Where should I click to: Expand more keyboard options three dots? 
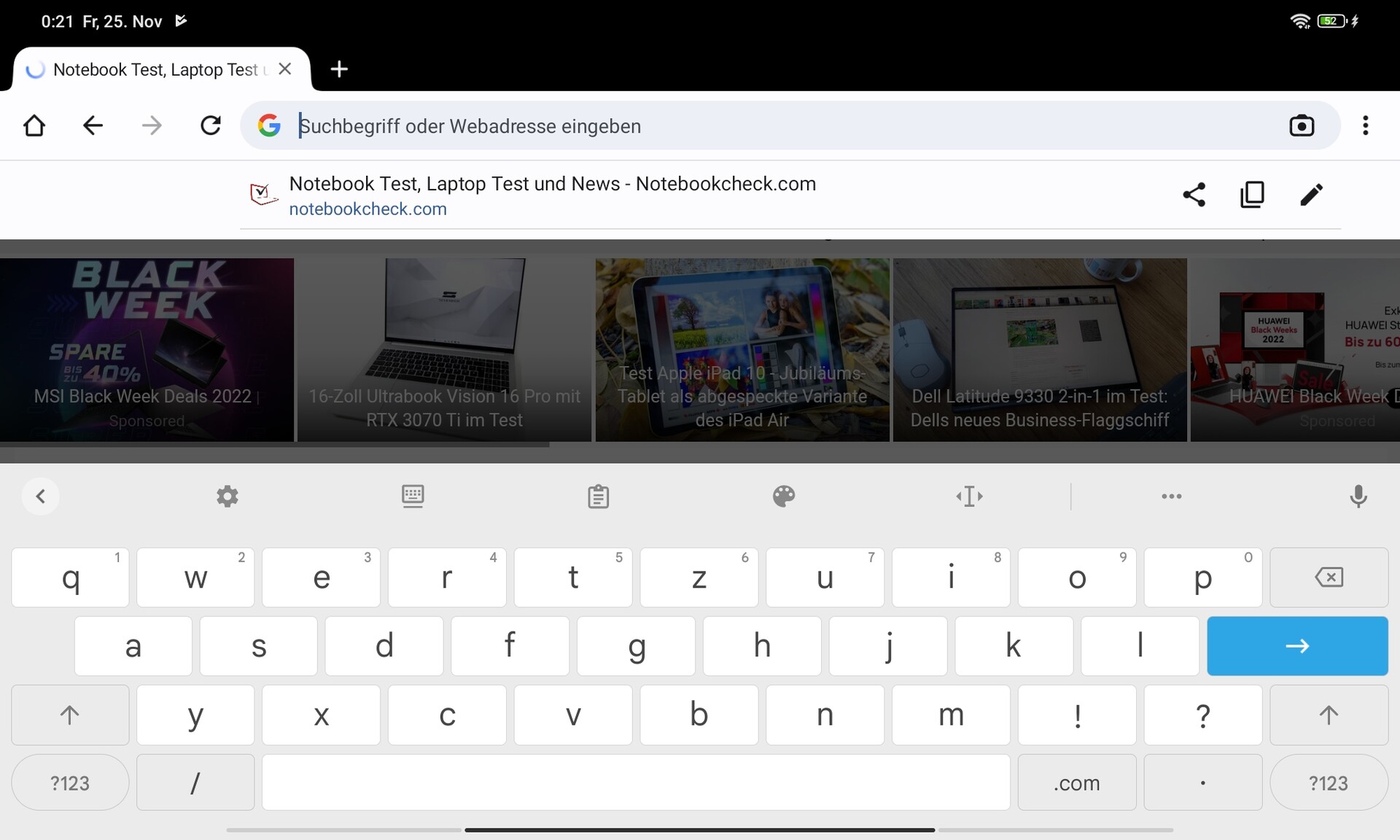[1171, 497]
